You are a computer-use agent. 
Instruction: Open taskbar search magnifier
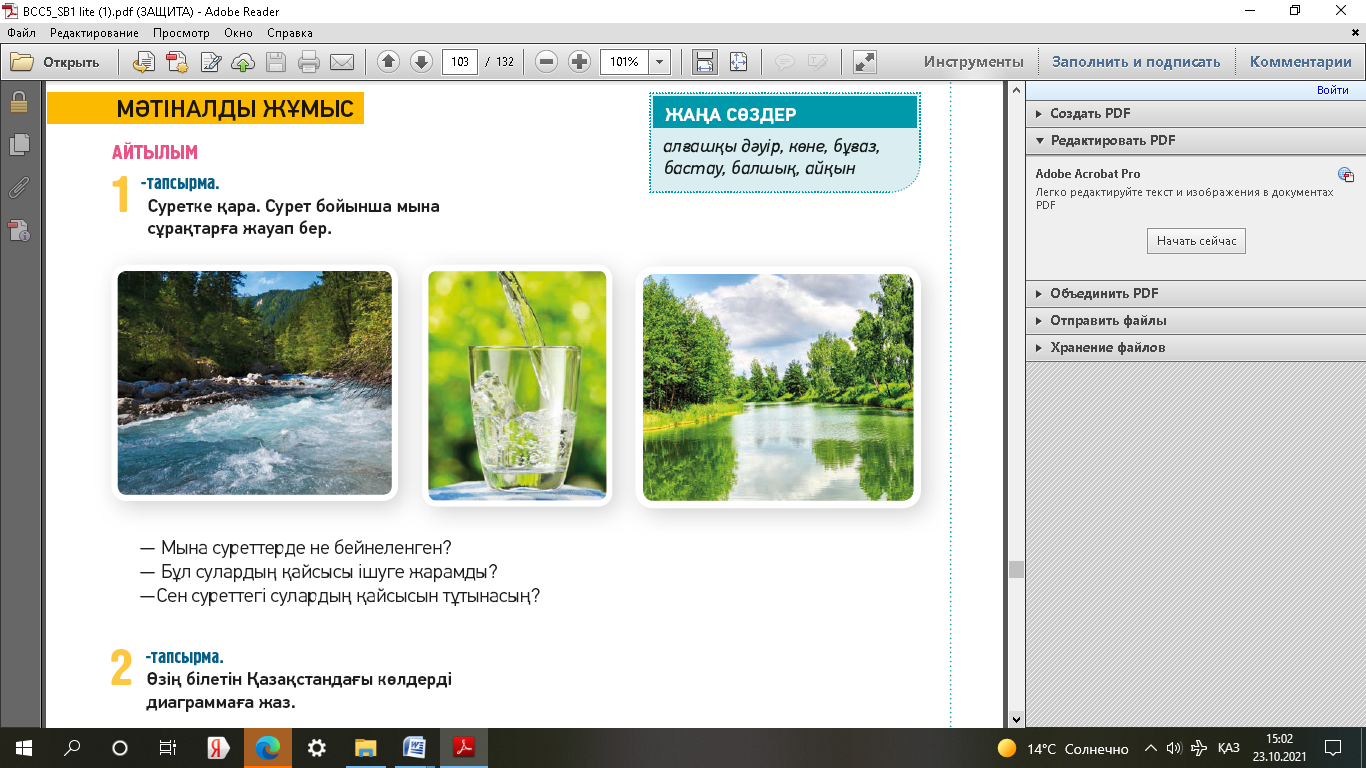point(71,748)
